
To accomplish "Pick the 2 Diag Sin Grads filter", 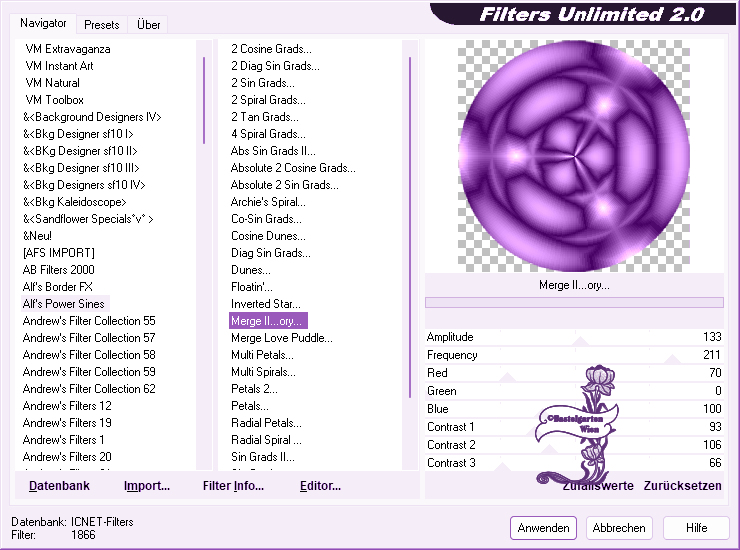I will point(275,66).
